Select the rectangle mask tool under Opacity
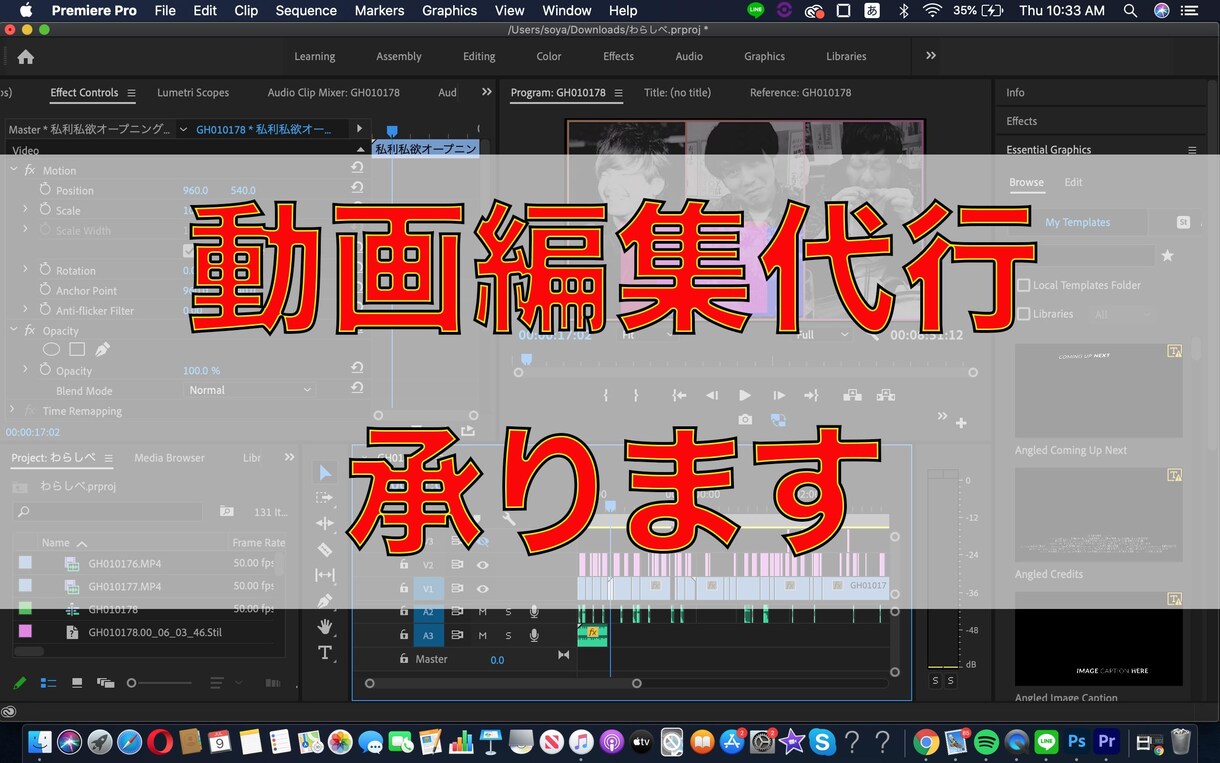This screenshot has width=1220, height=763. 77,349
